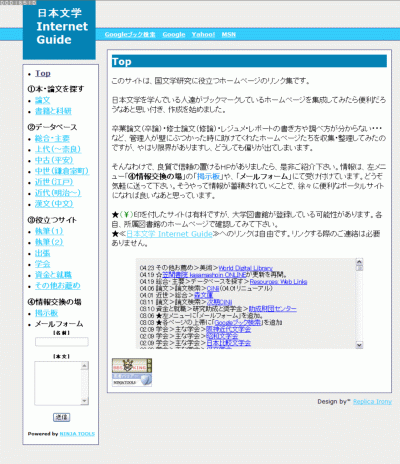
Task: Open the その他お薦め sidebar link
Action: (58, 286)
